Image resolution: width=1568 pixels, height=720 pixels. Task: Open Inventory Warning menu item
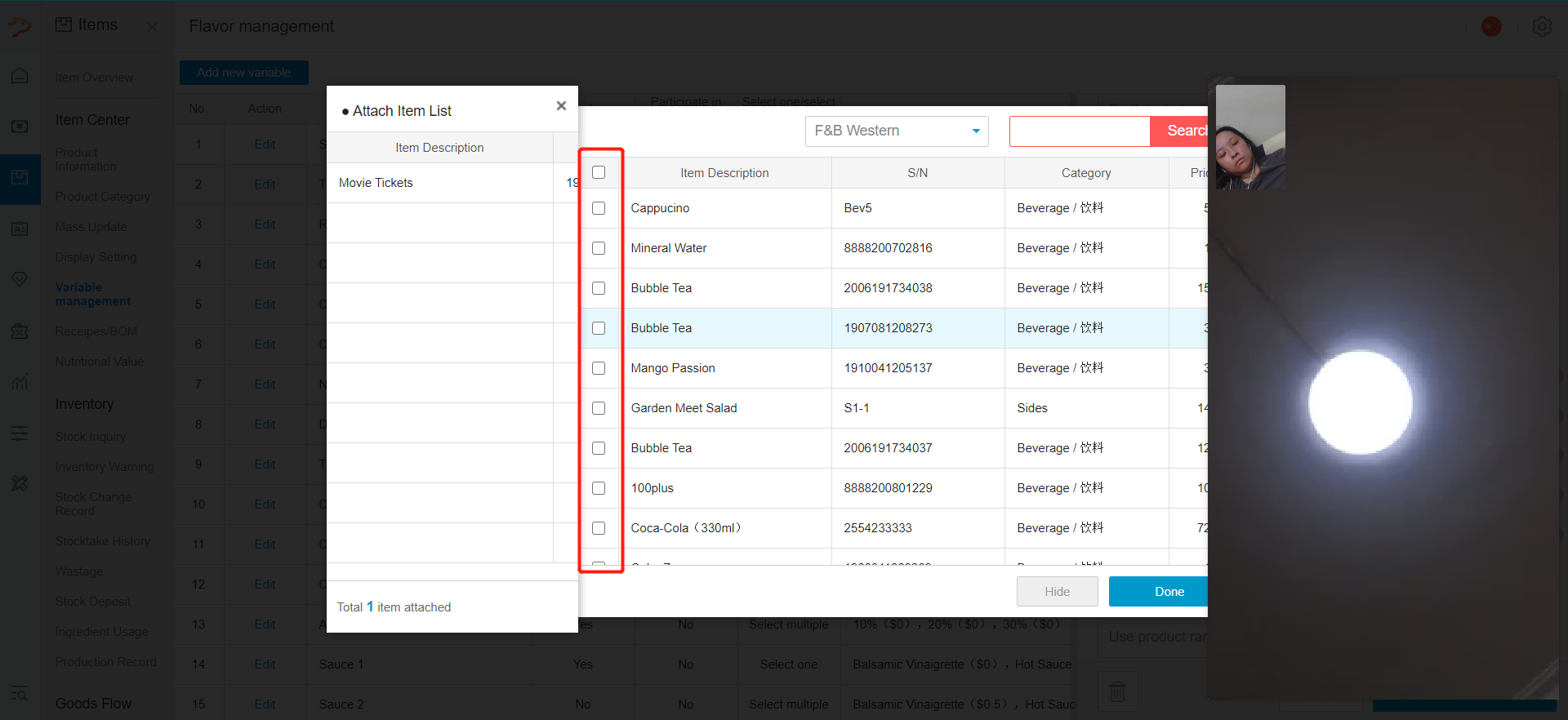(x=105, y=467)
